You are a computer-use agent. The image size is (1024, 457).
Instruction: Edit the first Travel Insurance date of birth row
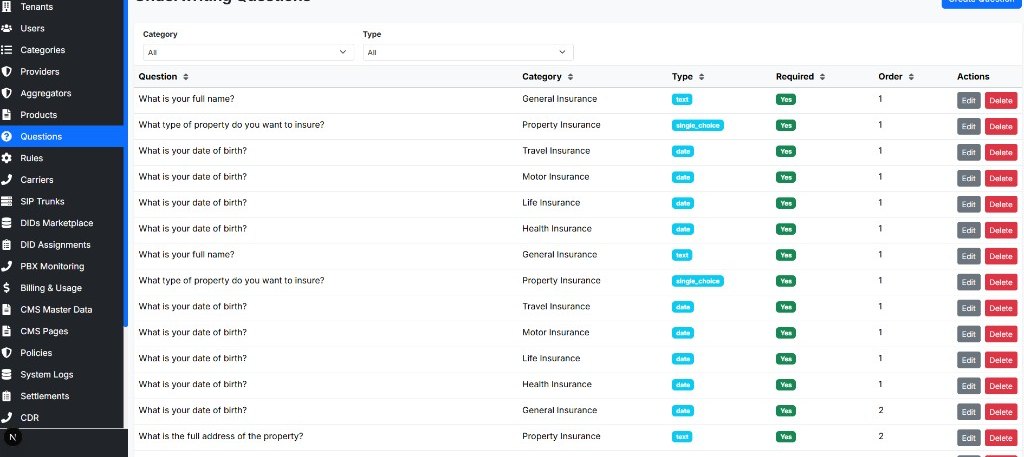click(x=968, y=152)
